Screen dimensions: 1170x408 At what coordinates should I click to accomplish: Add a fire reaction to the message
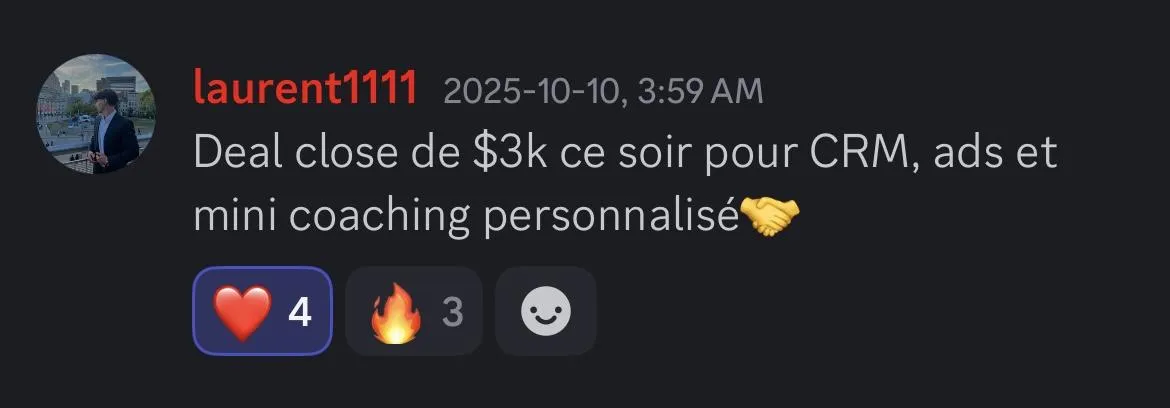click(x=414, y=311)
